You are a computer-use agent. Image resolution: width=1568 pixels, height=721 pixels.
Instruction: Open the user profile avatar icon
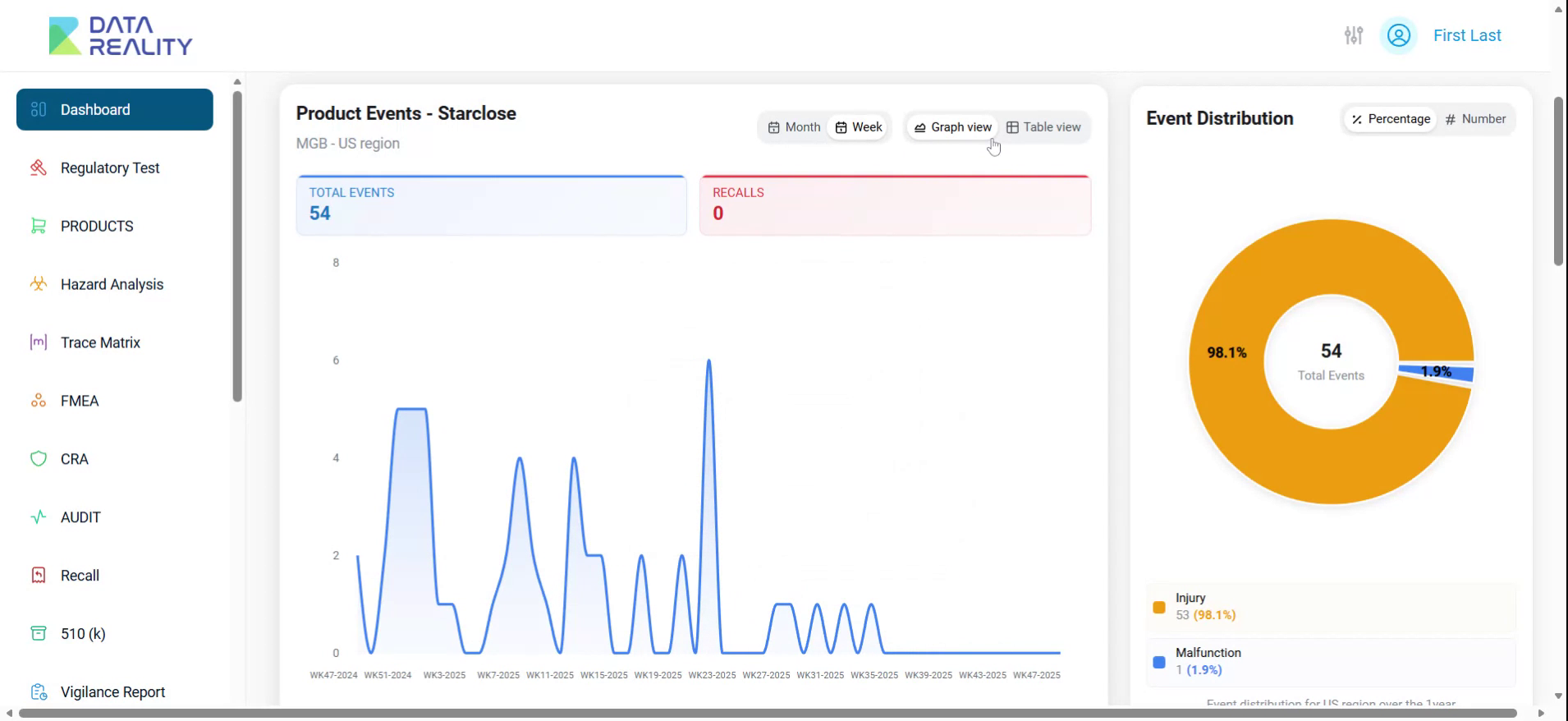[1398, 35]
